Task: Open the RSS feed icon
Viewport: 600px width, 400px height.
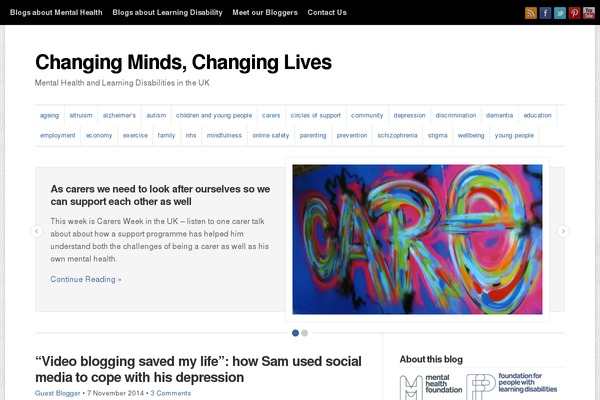Action: click(530, 13)
